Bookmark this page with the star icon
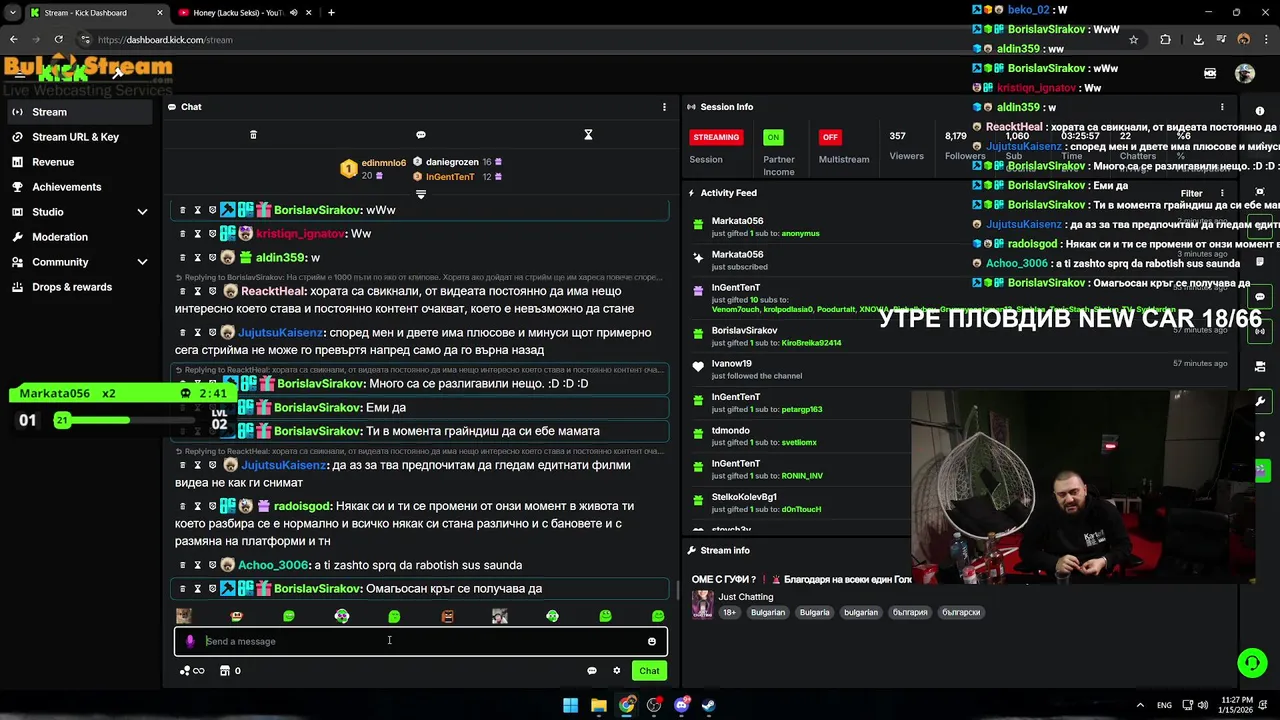Viewport: 1280px width, 720px height. [x=1133, y=40]
